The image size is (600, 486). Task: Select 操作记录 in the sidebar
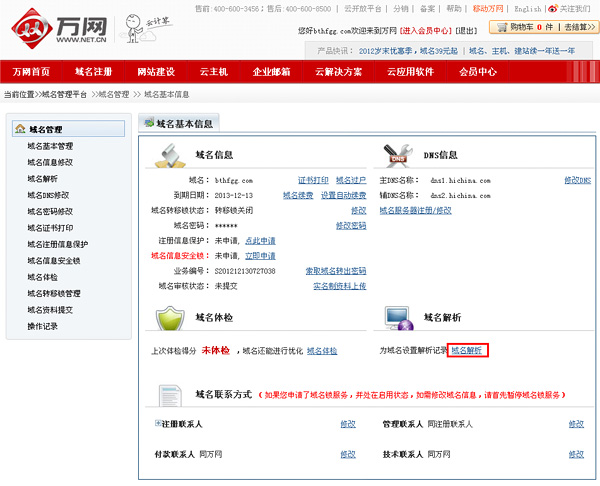pyautogui.click(x=42, y=326)
